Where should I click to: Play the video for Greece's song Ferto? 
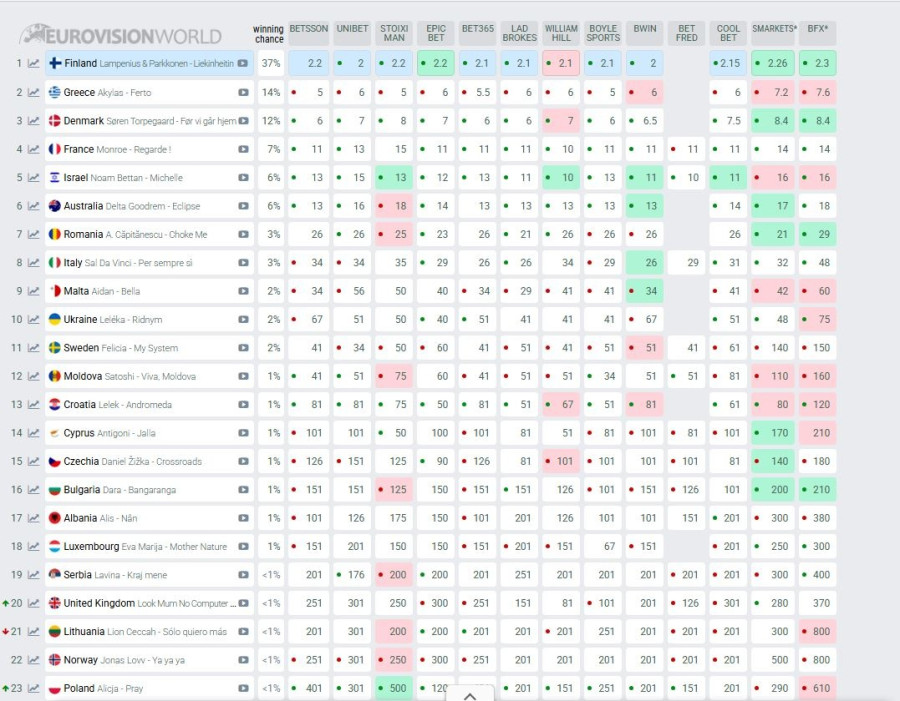click(x=243, y=92)
